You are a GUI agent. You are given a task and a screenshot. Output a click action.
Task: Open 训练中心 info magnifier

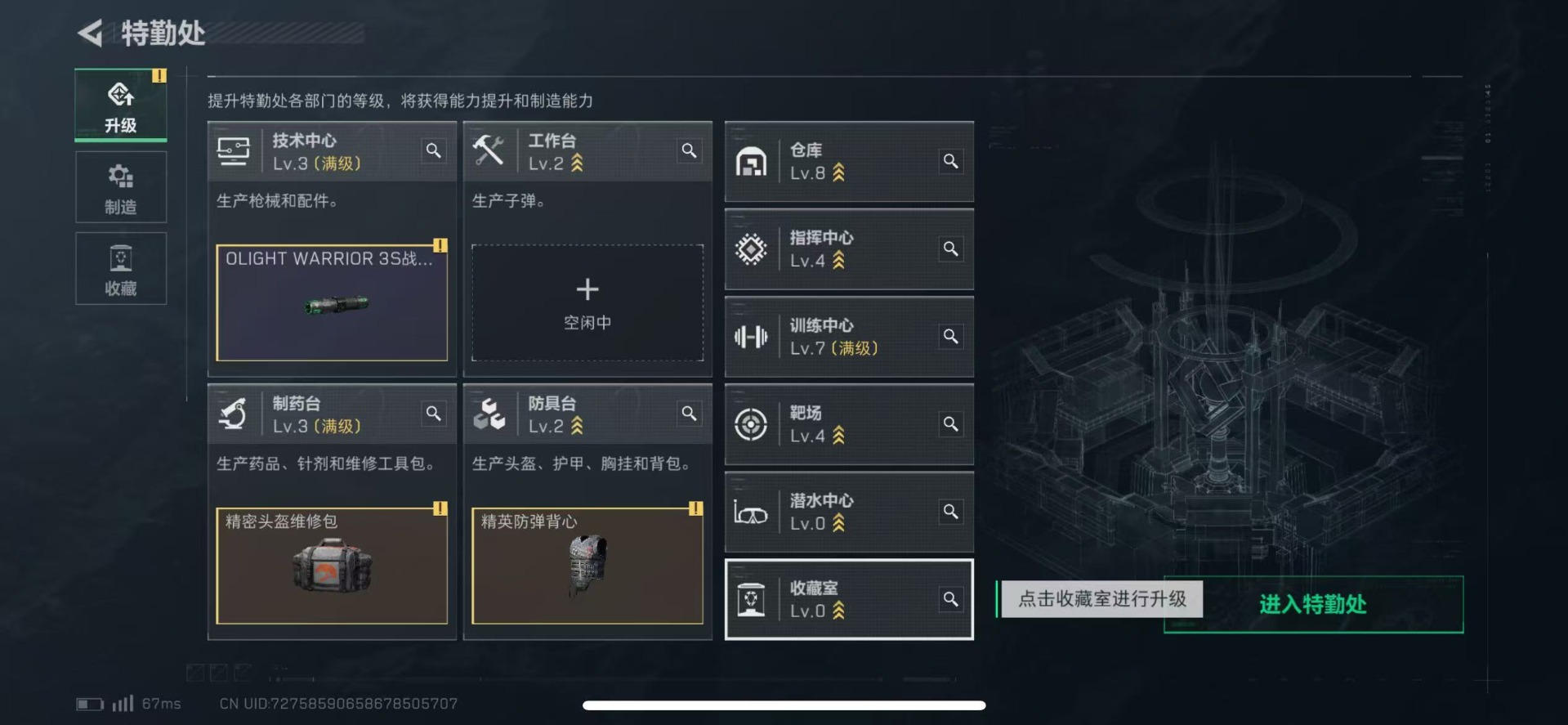pyautogui.click(x=951, y=336)
